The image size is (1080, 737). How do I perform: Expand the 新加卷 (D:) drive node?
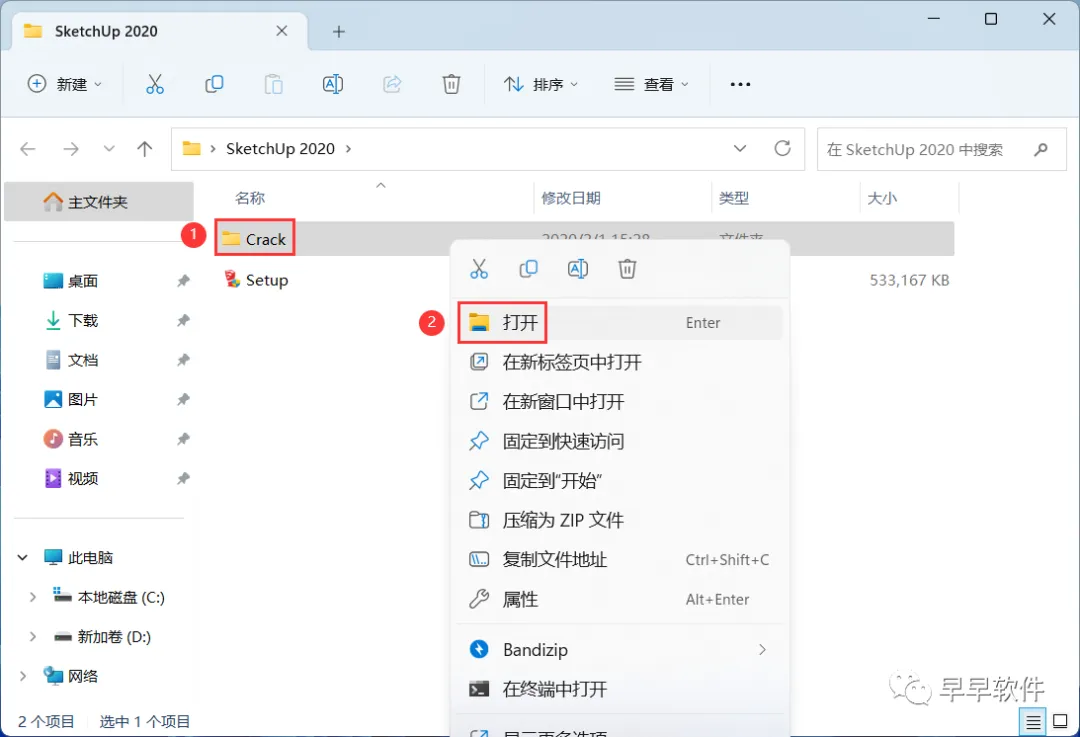[x=32, y=636]
